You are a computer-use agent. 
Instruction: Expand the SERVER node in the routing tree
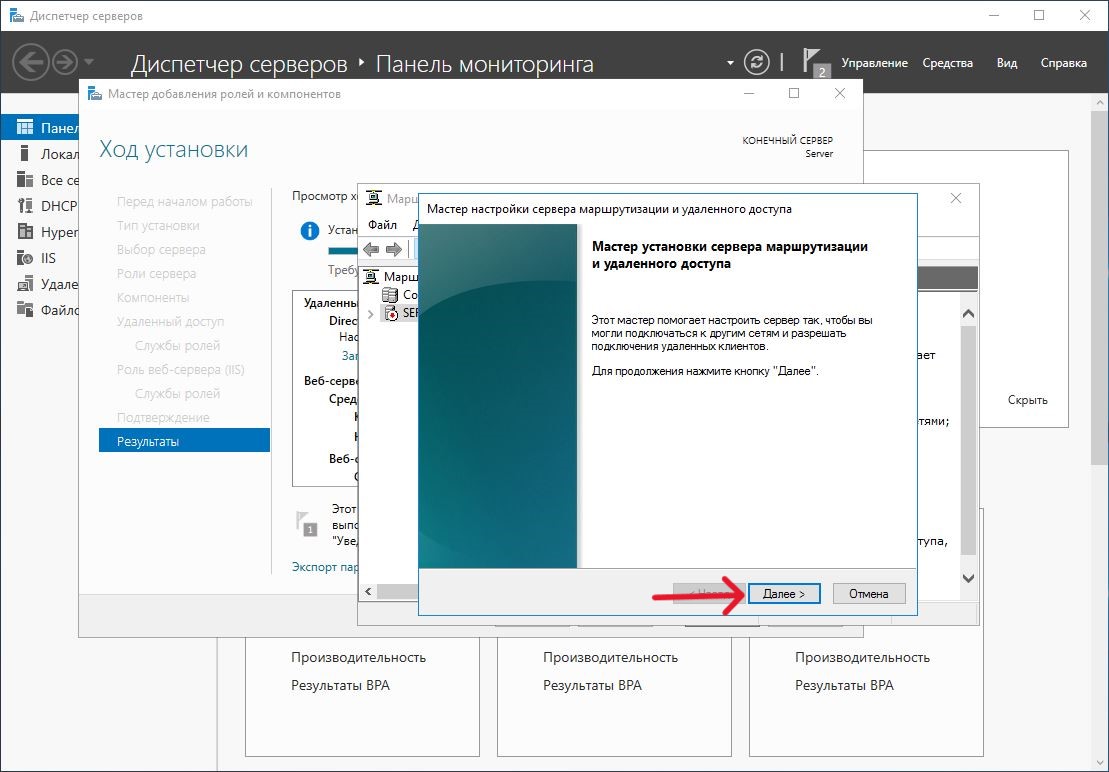372,314
